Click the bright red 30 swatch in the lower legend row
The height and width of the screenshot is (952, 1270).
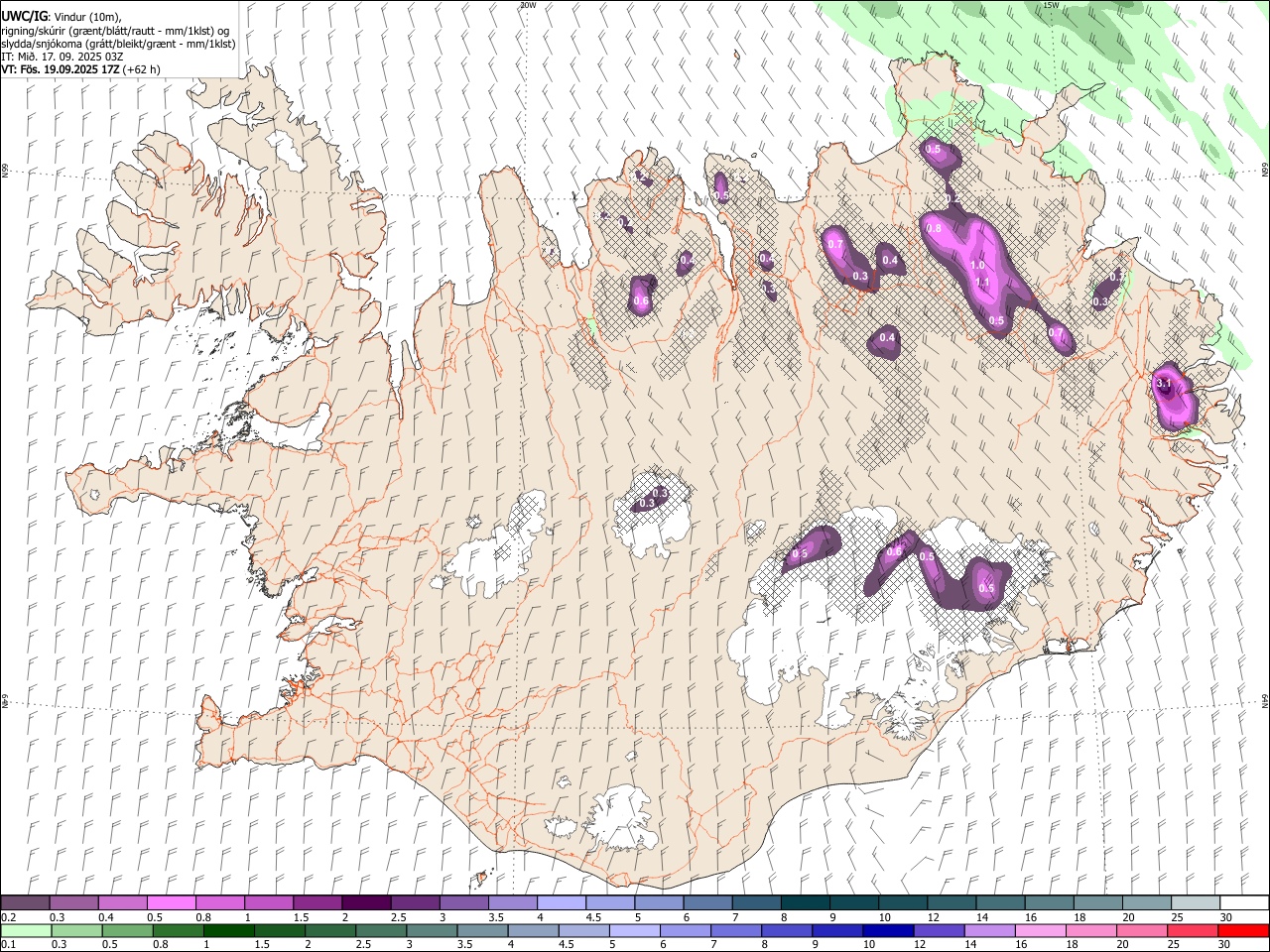[x=1243, y=931]
